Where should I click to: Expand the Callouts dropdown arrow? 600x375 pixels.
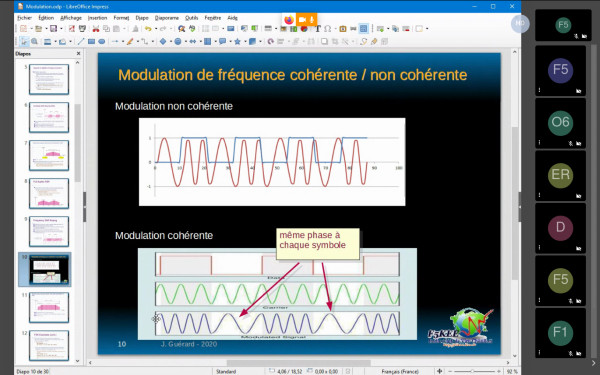pos(230,41)
